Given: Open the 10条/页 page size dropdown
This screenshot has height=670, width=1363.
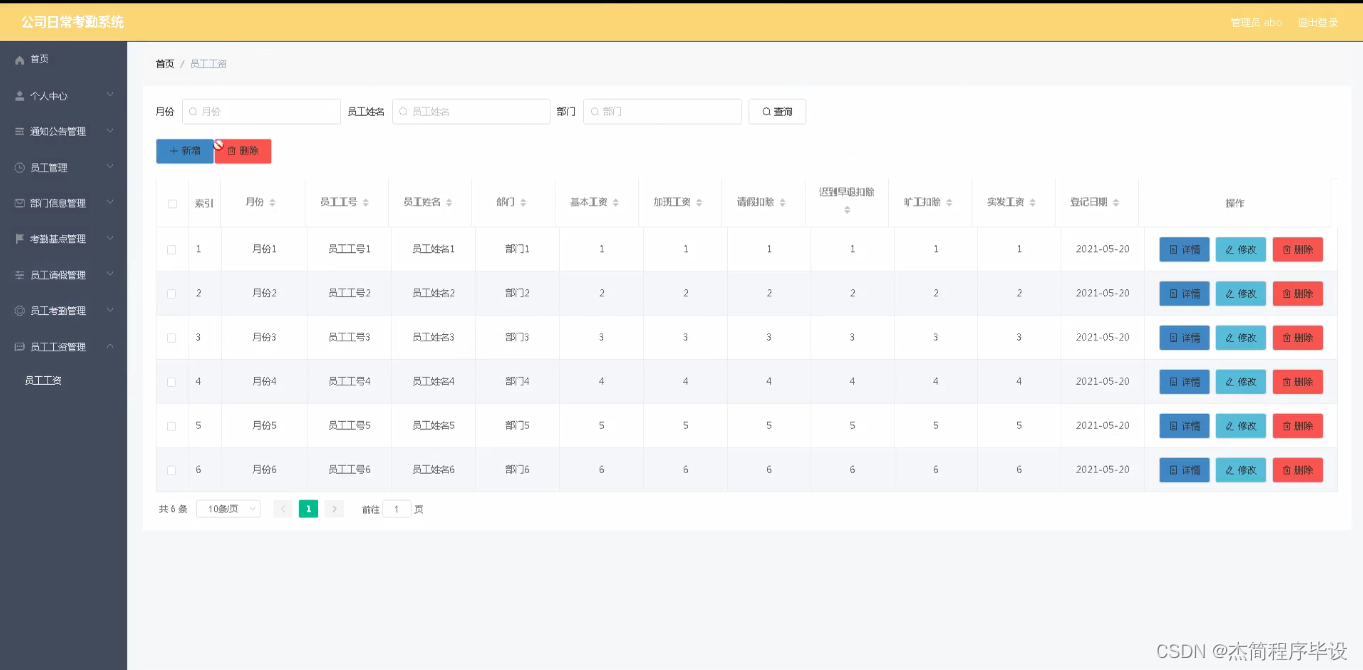Looking at the screenshot, I should [x=227, y=508].
